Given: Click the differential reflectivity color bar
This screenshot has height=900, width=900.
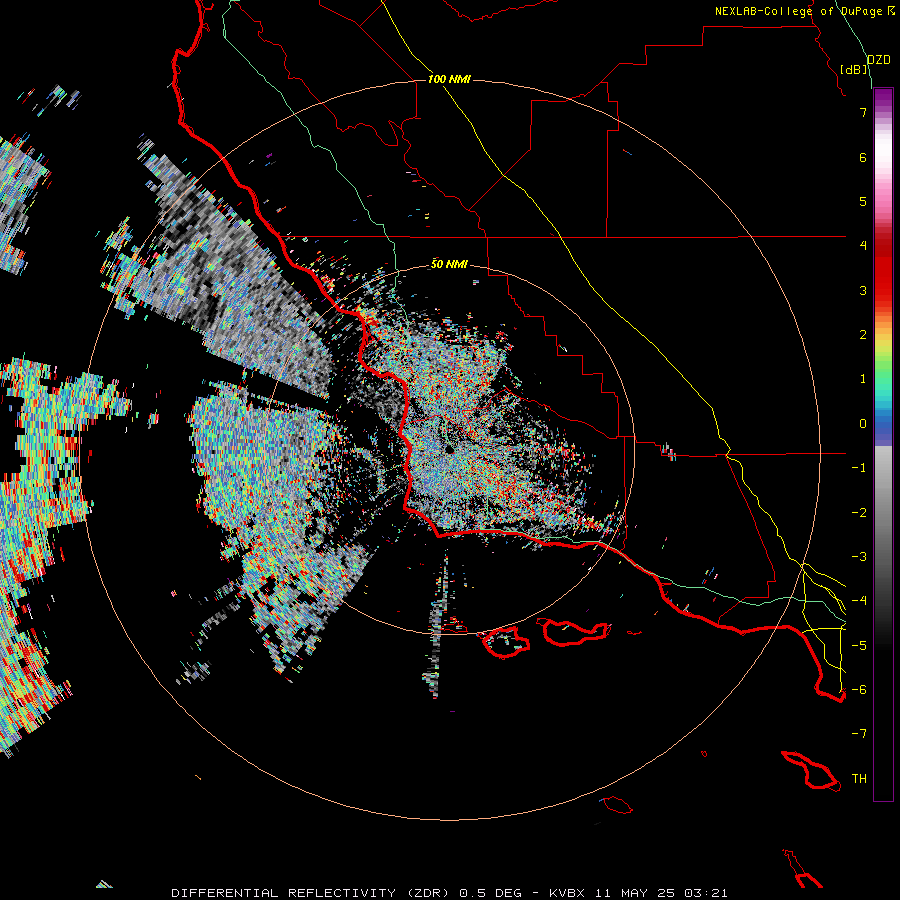Looking at the screenshot, I should coord(883,445).
